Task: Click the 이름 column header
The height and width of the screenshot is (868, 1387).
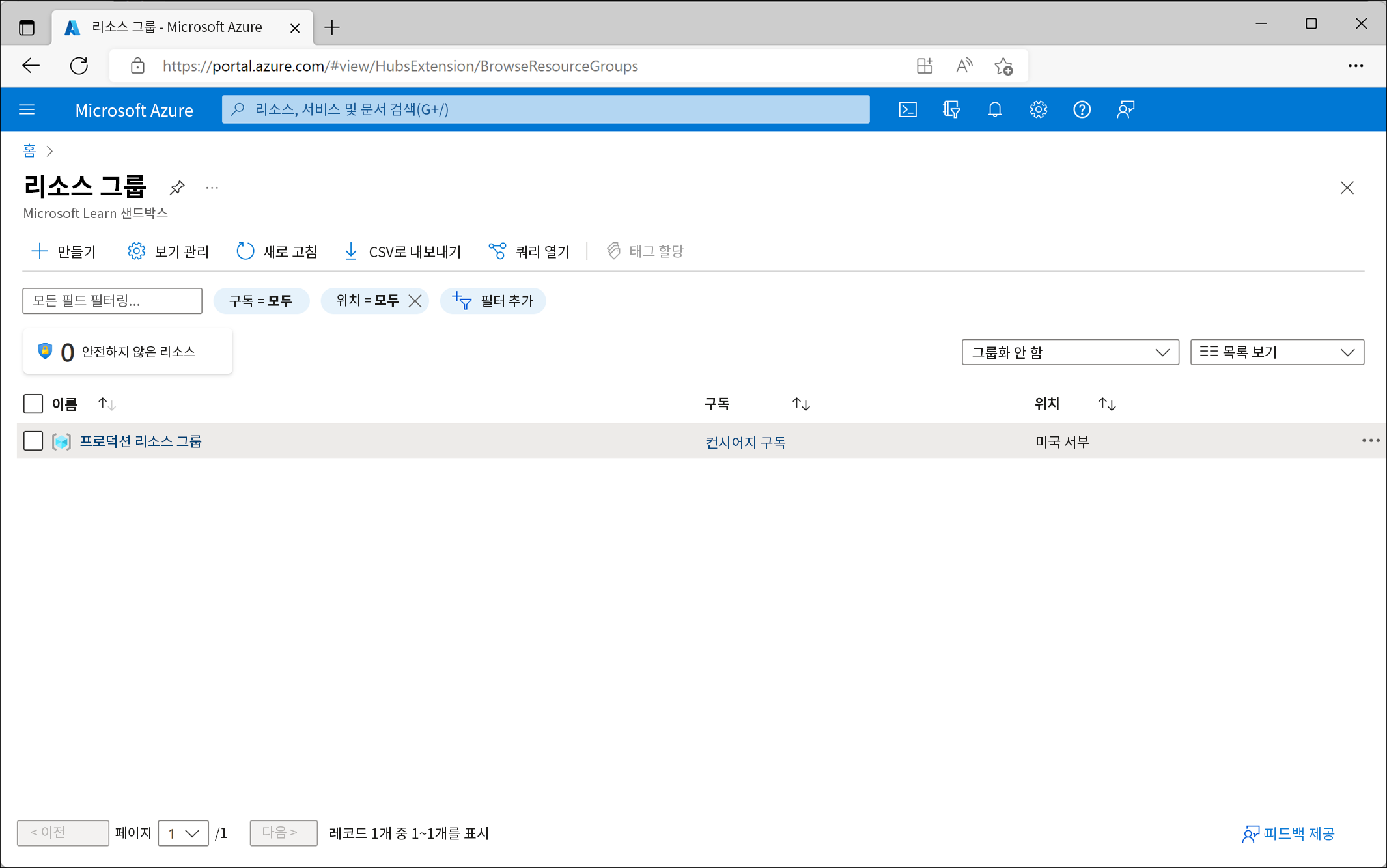Action: 64,404
